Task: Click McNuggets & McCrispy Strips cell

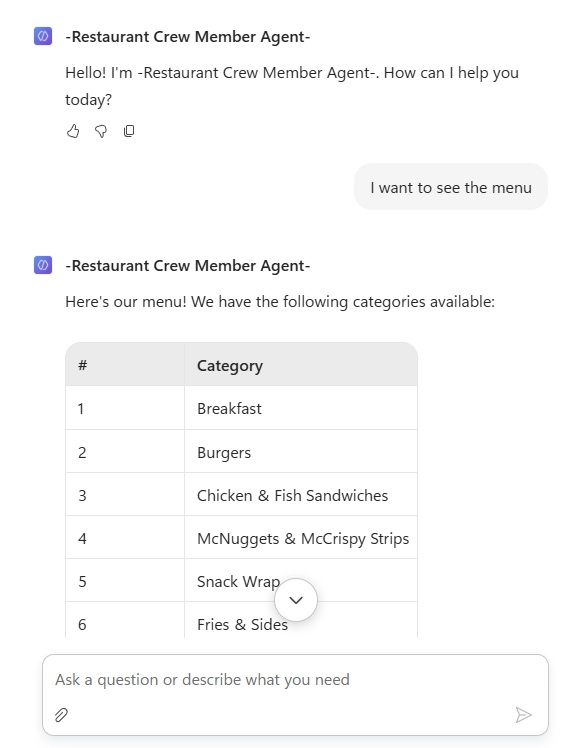Action: (301, 538)
